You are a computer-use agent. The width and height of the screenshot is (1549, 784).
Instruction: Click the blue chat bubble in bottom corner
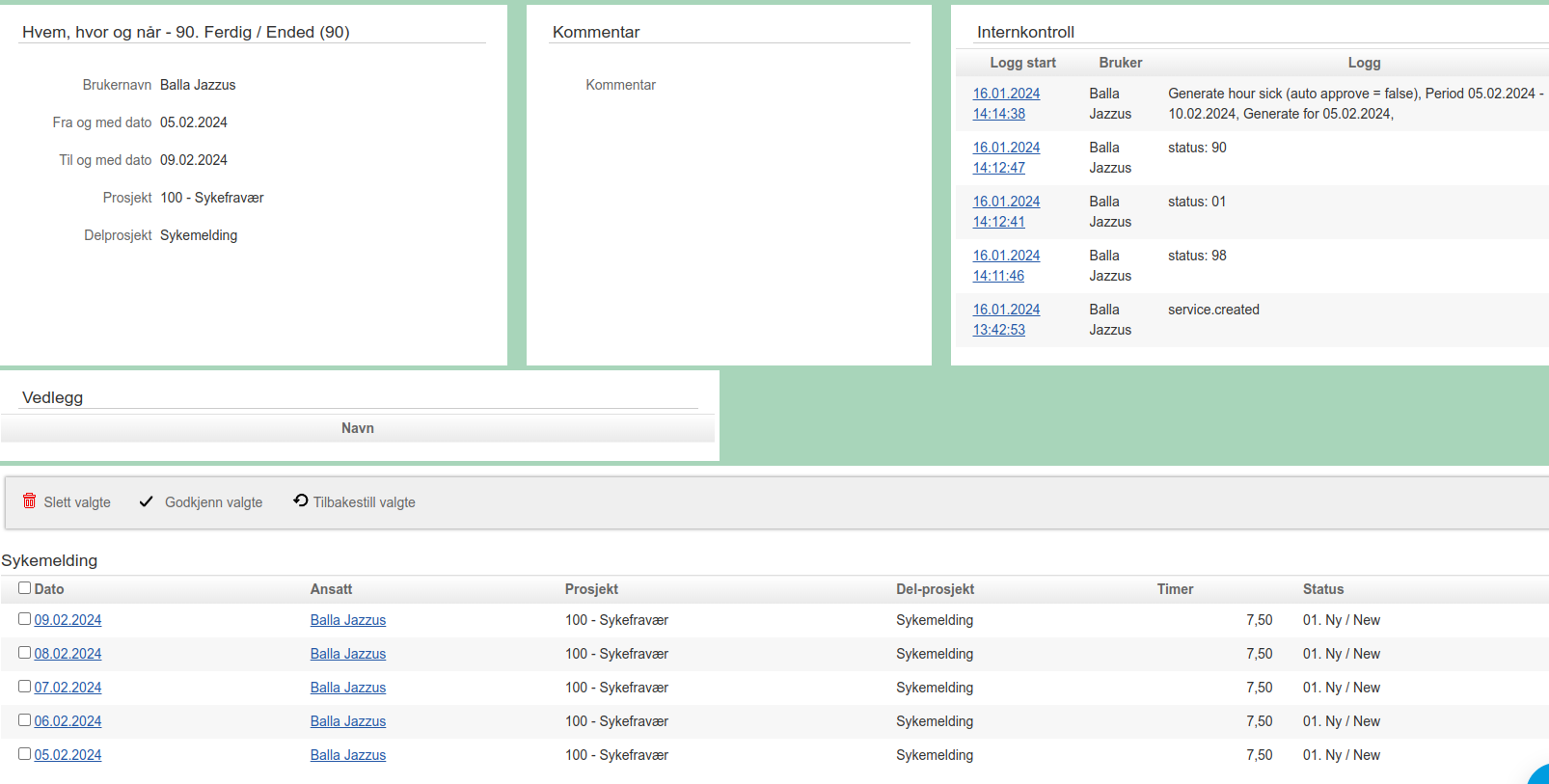click(x=1539, y=775)
